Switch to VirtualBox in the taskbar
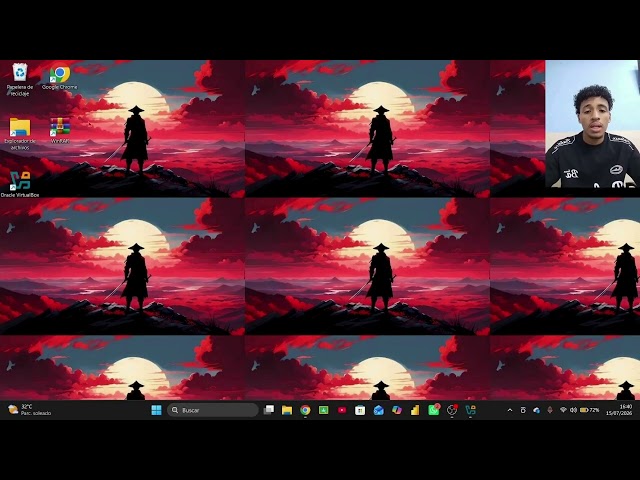The image size is (640, 480). coord(470,410)
